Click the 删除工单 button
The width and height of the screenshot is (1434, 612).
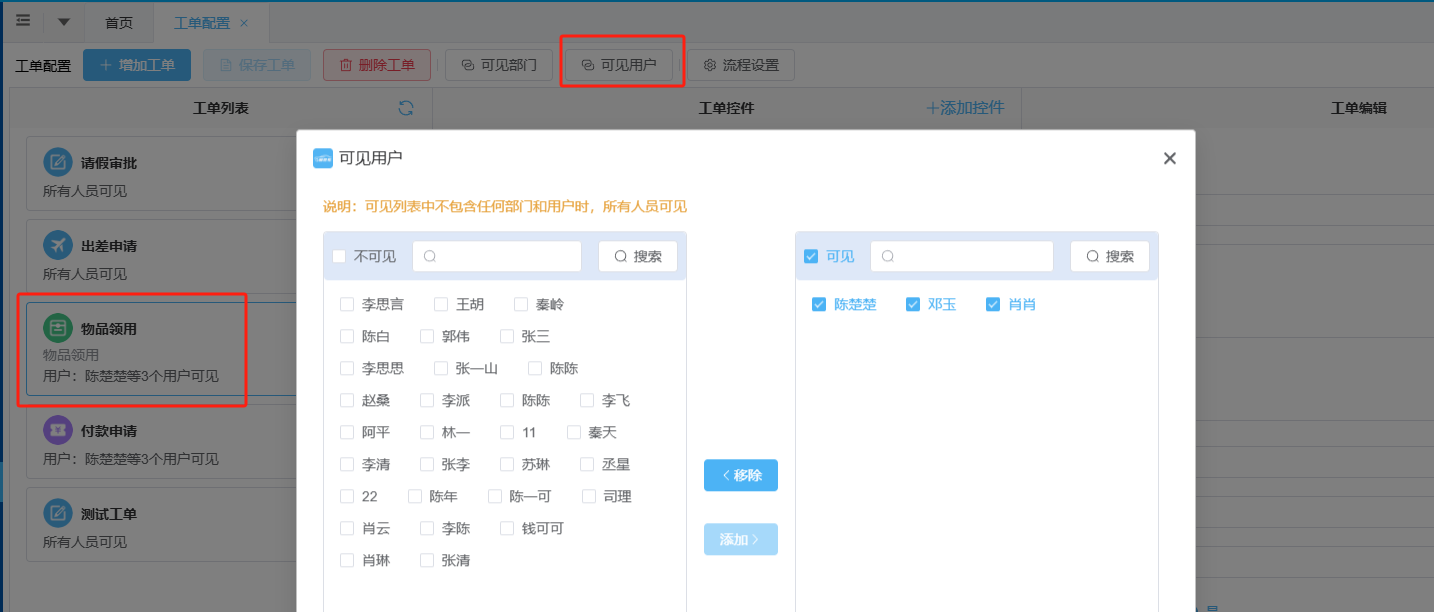click(x=377, y=65)
